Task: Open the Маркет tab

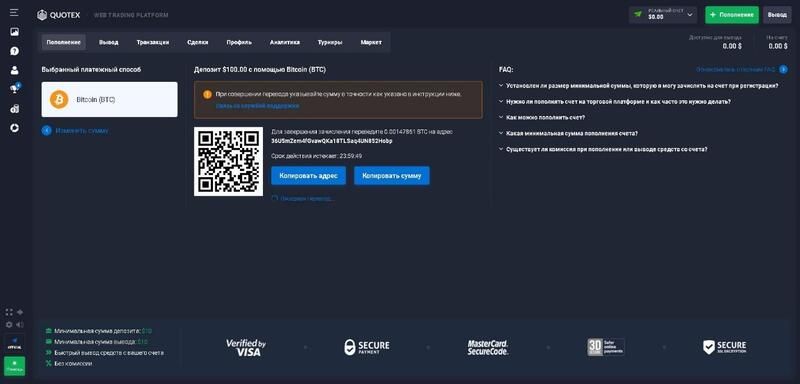Action: 371,42
